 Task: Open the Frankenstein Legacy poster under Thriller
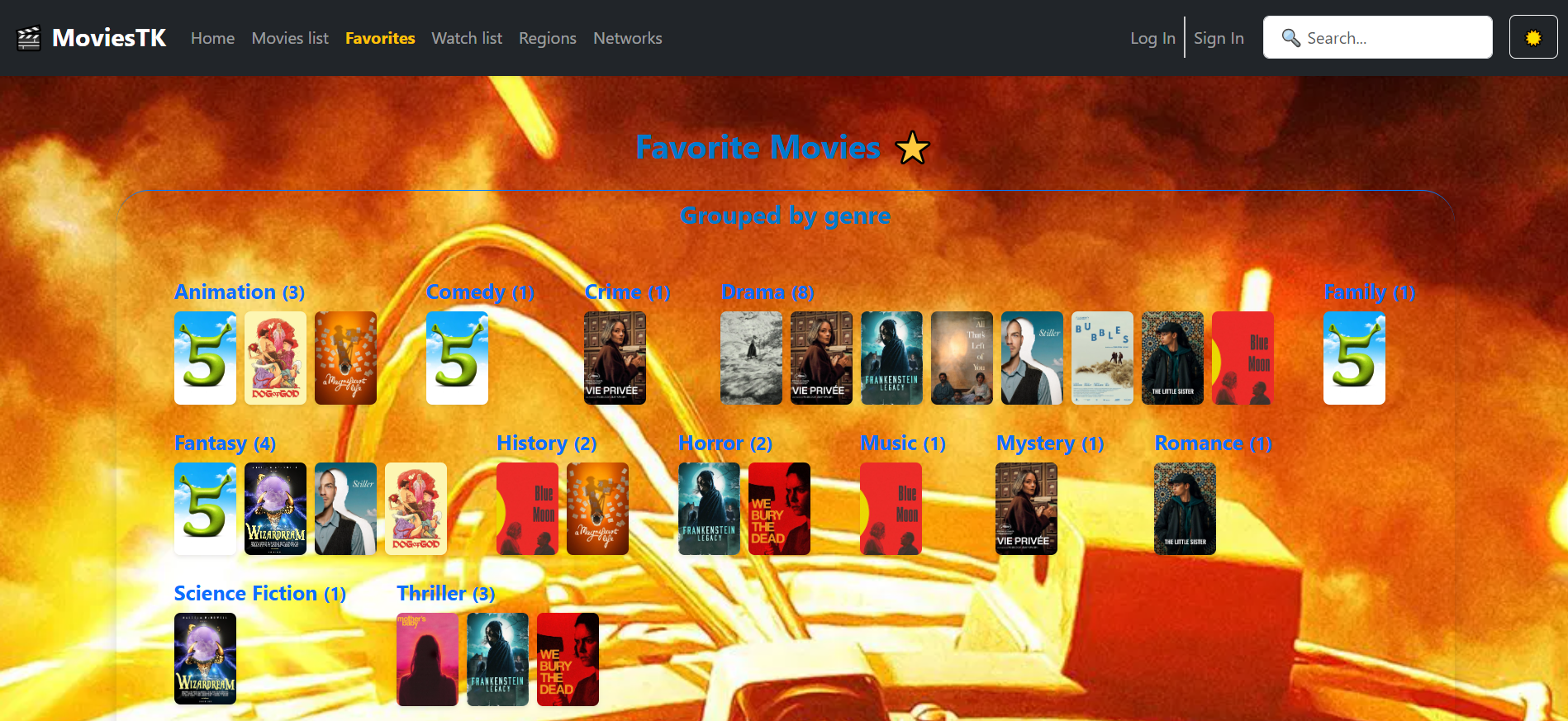[x=497, y=659]
